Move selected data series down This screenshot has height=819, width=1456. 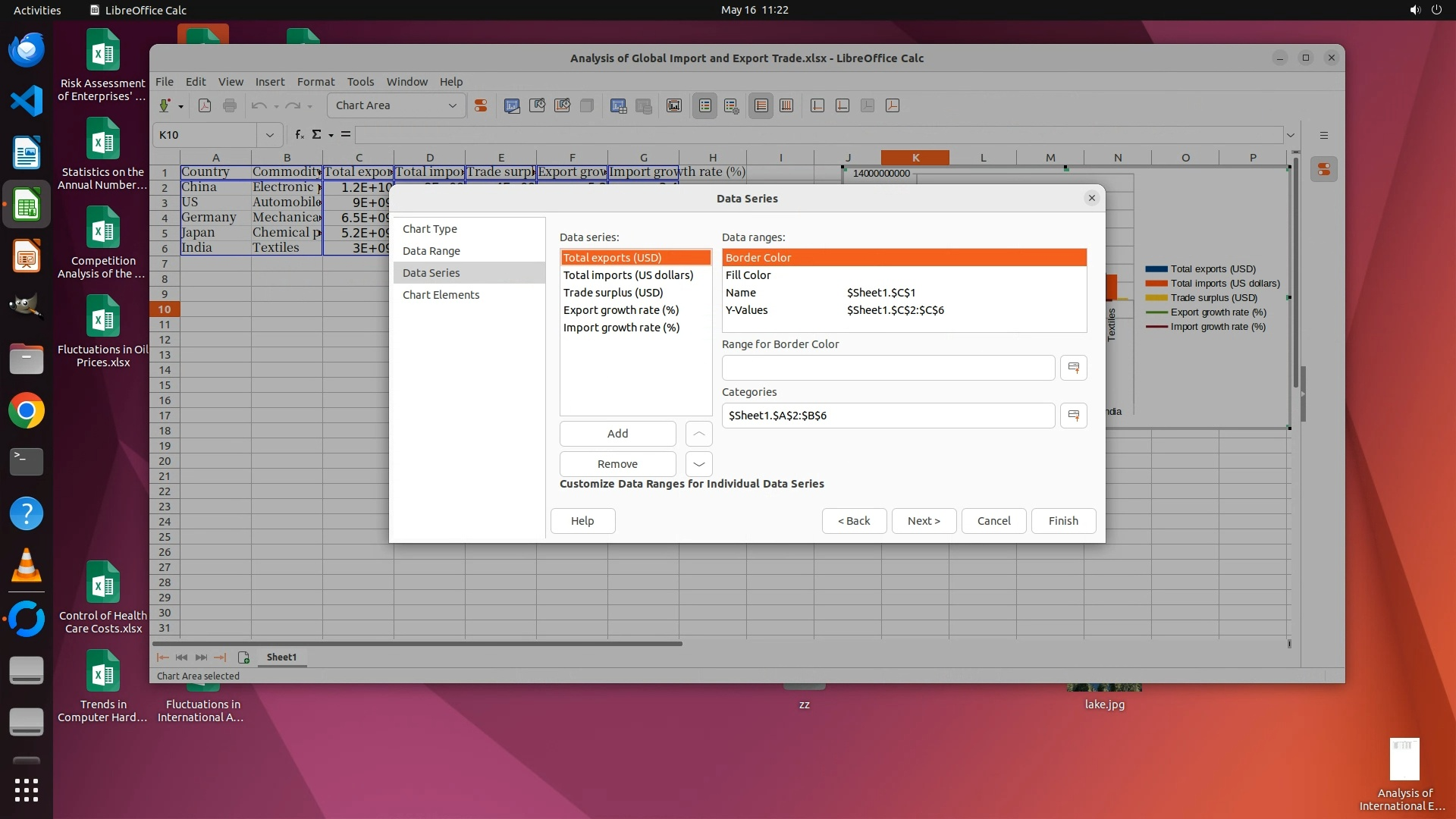[x=698, y=464]
